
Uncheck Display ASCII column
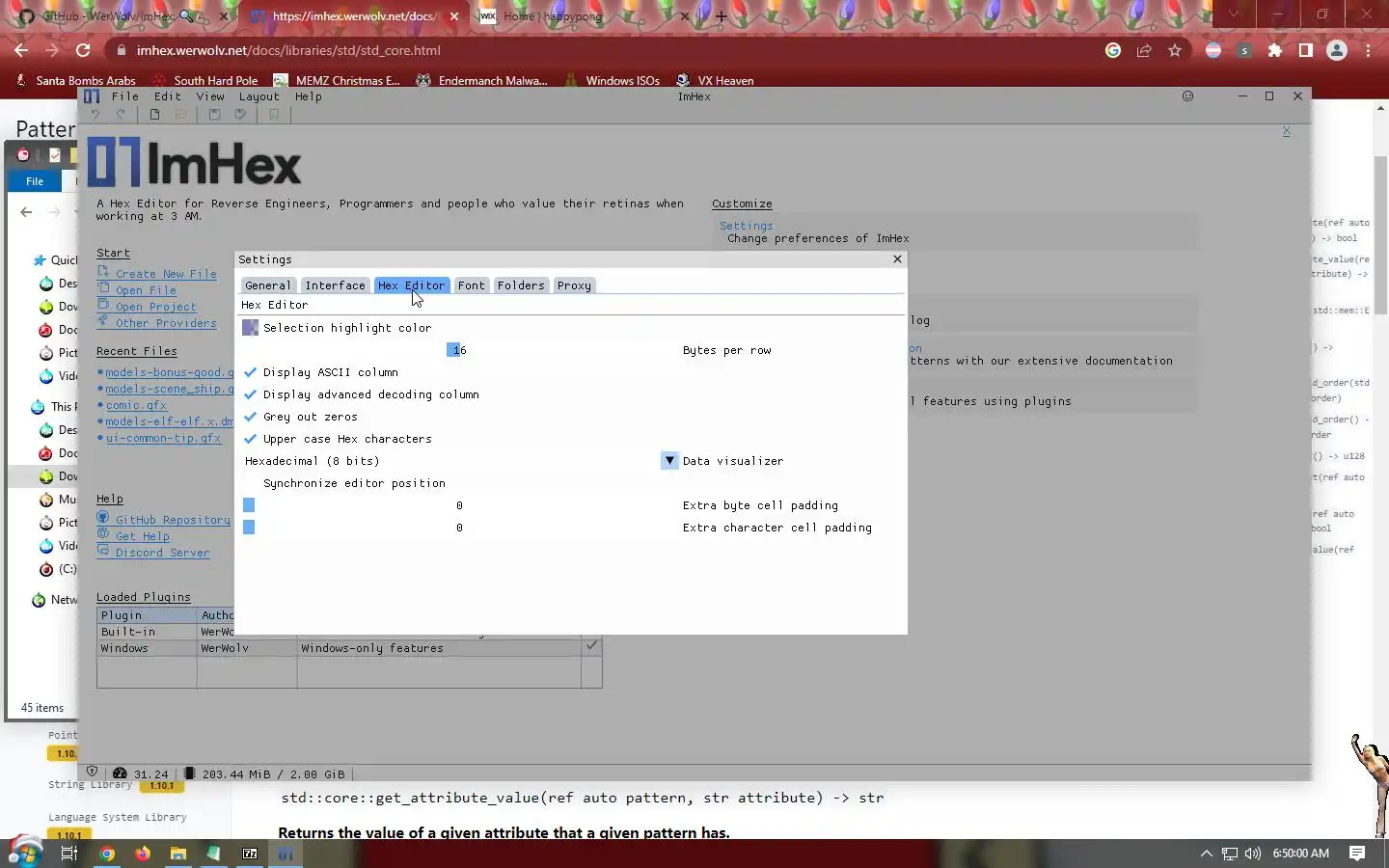251,372
